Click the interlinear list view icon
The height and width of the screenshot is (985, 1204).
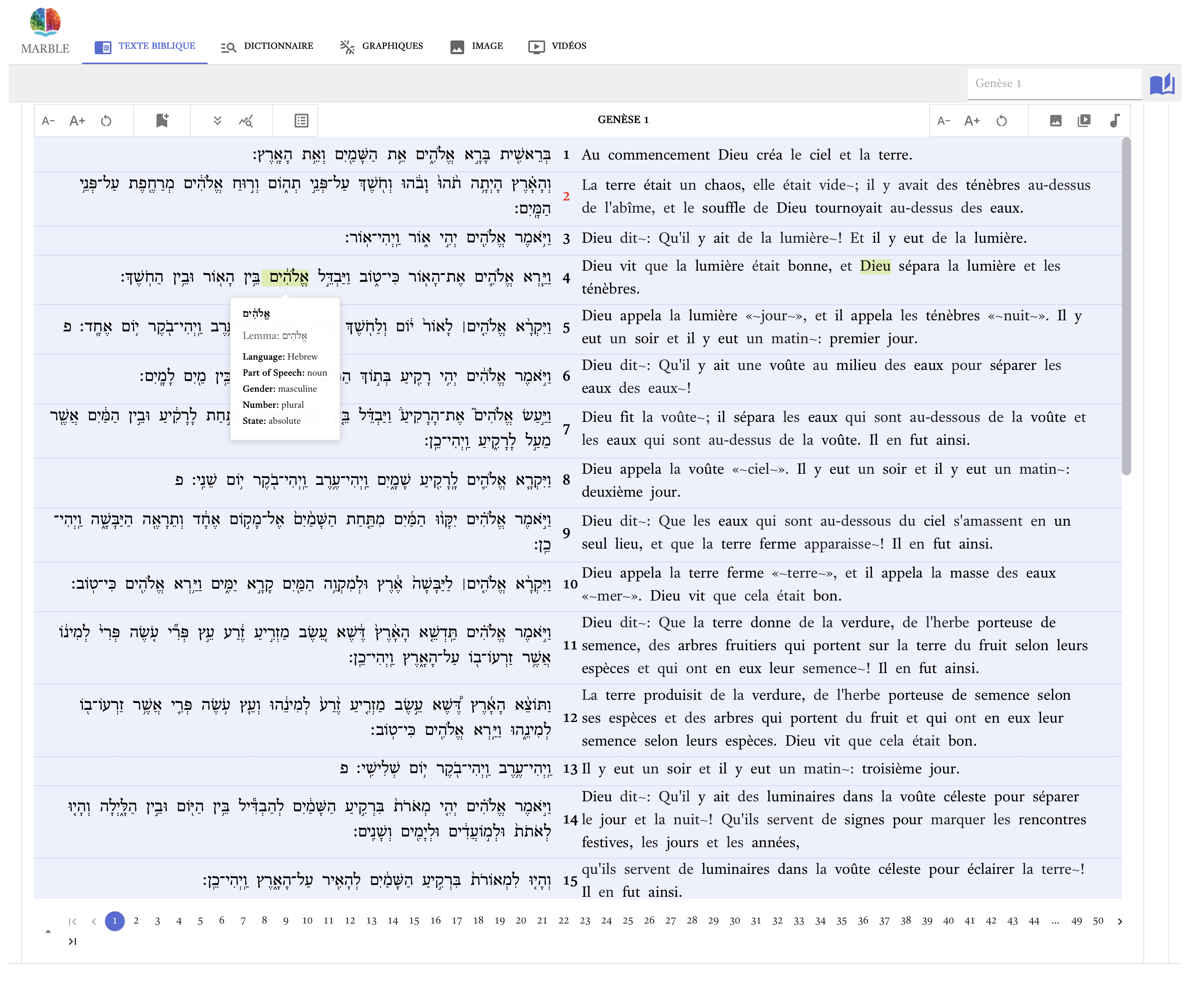coord(301,120)
